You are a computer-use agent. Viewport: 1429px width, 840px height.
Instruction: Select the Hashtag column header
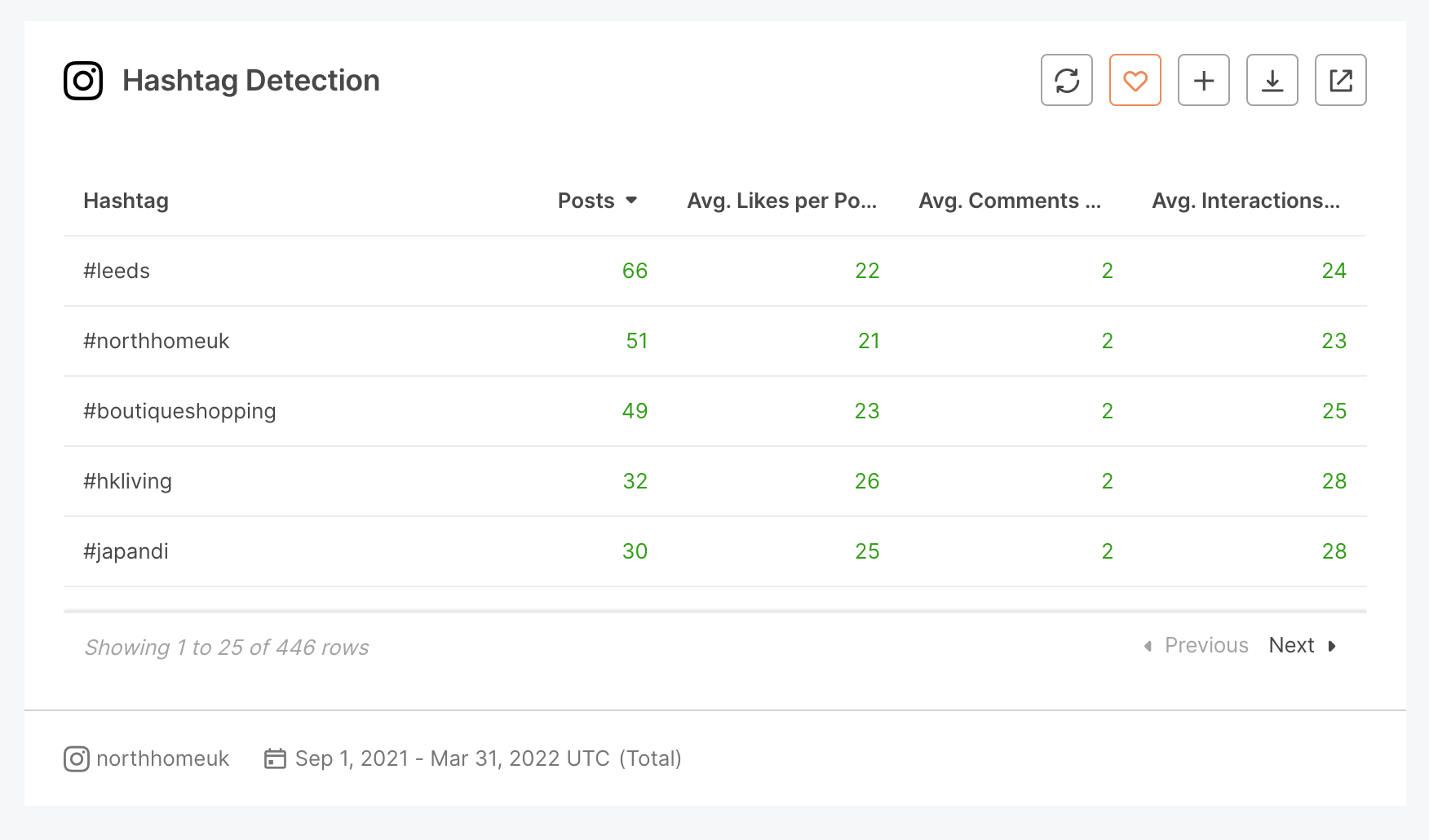point(126,201)
